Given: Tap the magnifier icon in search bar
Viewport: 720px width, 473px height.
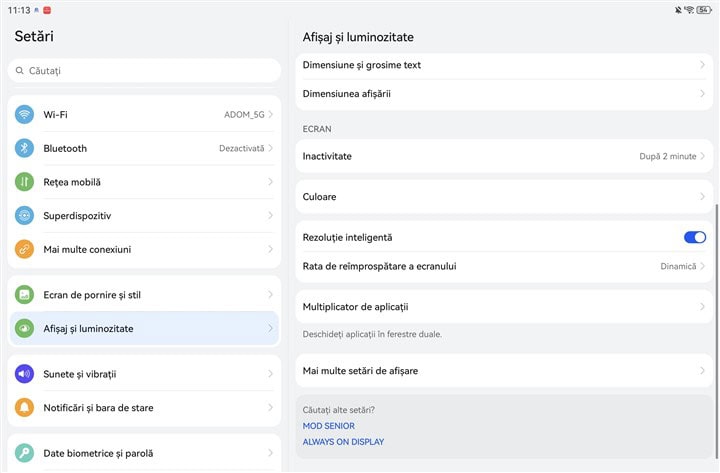Looking at the screenshot, I should (x=19, y=71).
